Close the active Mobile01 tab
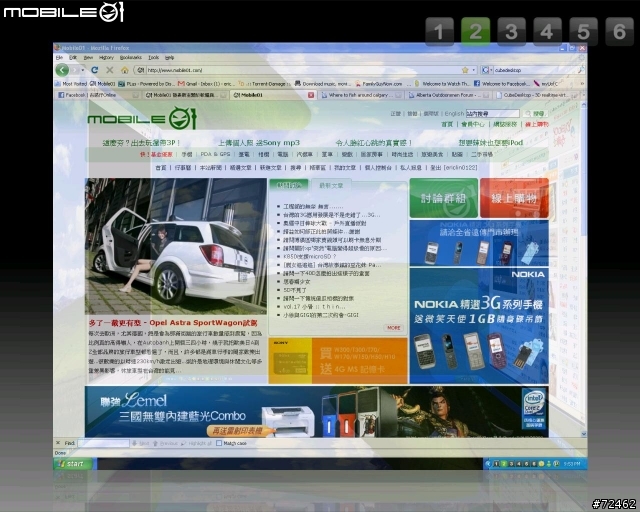 pos(311,95)
